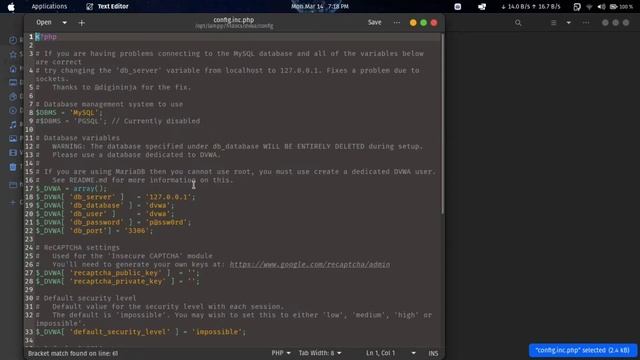
Task: Go to Home folder in Files sidebar
Action: (x=13, y=69)
